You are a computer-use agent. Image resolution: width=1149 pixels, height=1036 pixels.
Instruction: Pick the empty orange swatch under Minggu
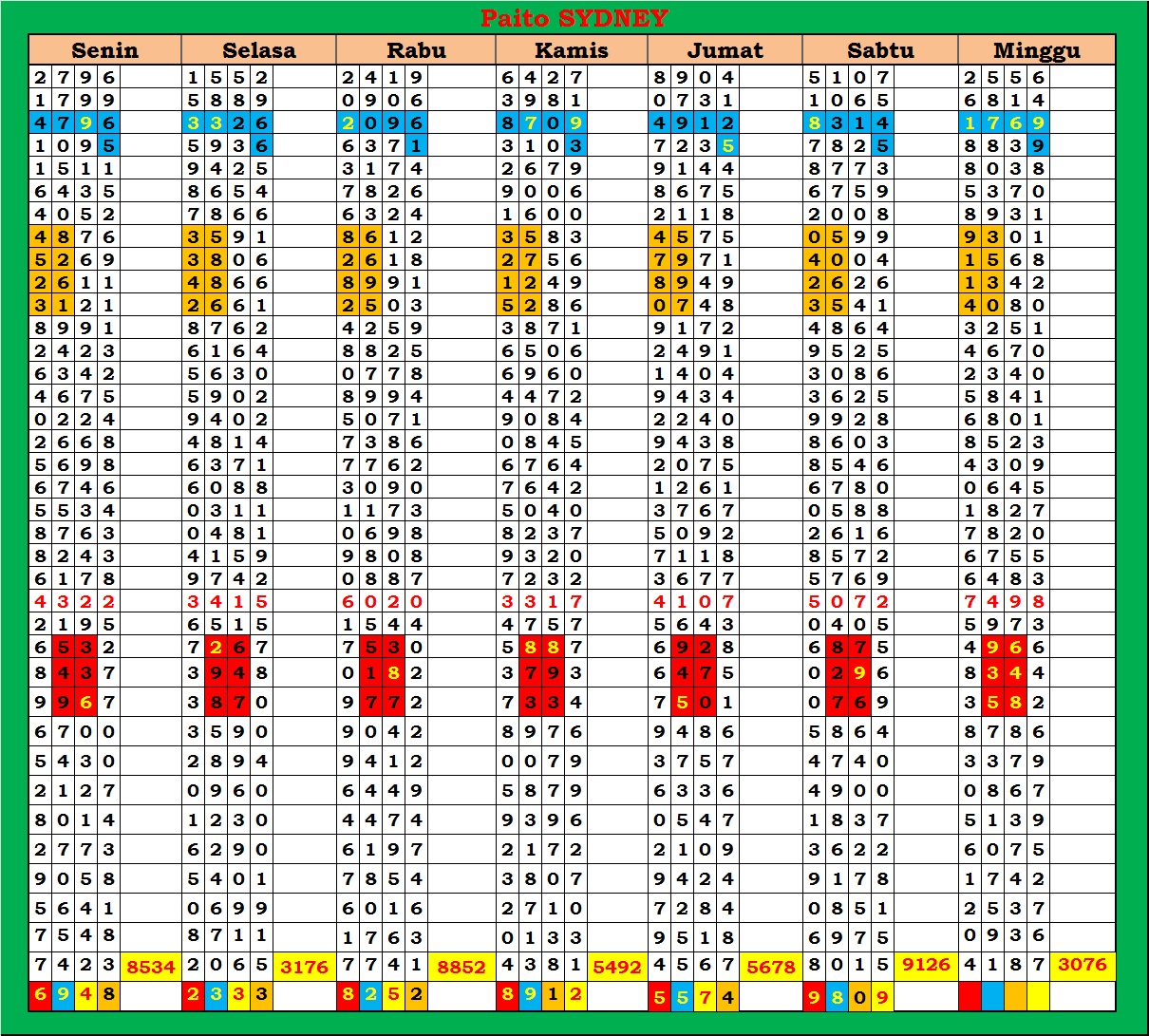(1015, 996)
